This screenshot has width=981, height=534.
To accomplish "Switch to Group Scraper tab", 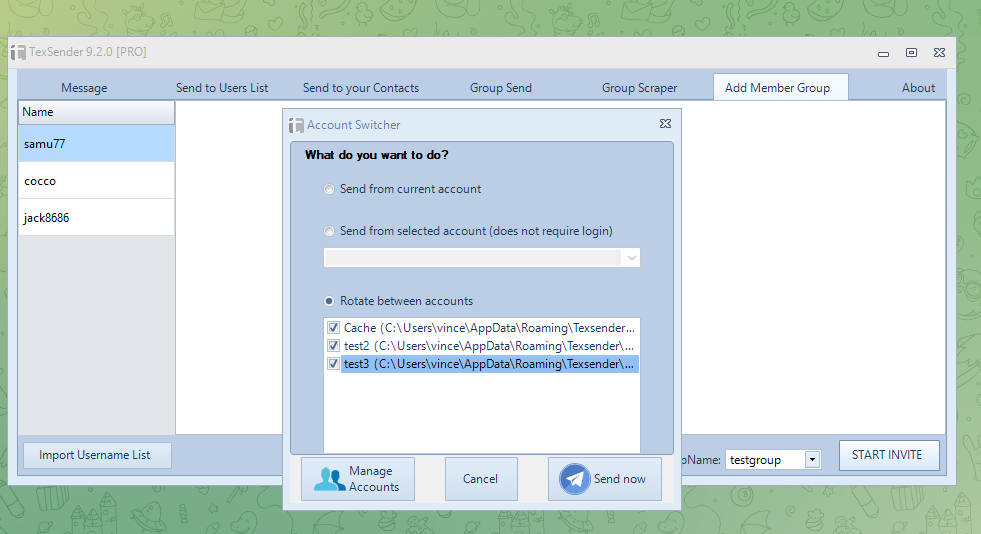I will 639,88.
